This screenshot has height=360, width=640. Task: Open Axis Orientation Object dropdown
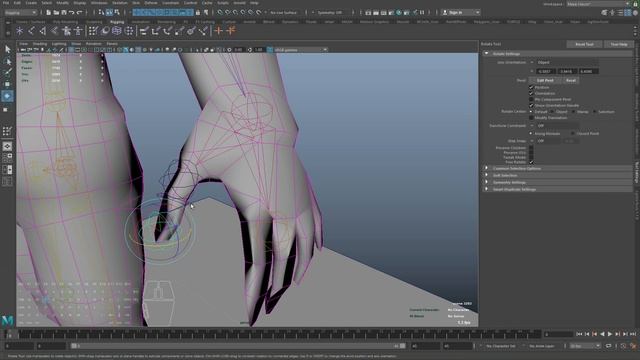point(567,62)
